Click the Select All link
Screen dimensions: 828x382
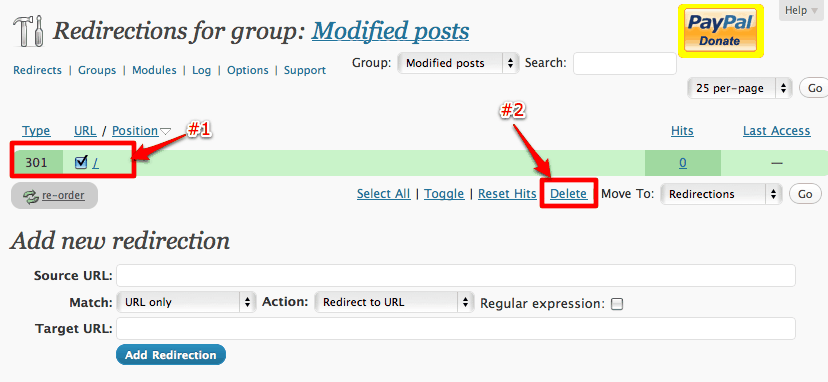pyautogui.click(x=383, y=194)
